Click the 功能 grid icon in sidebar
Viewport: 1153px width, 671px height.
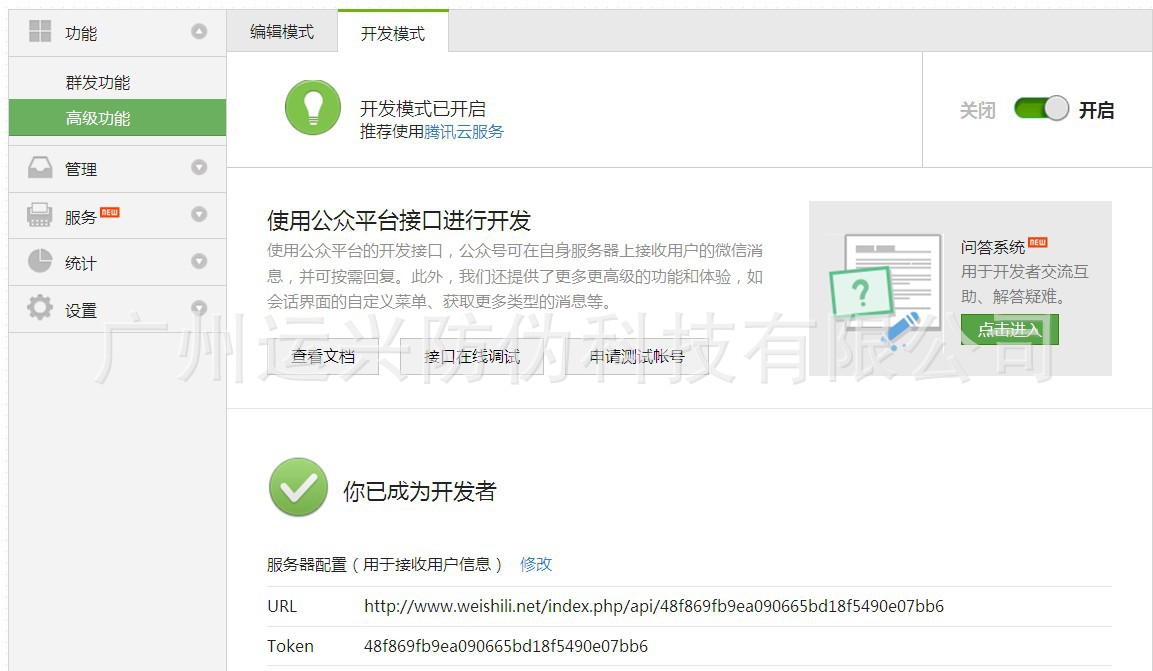tap(40, 32)
